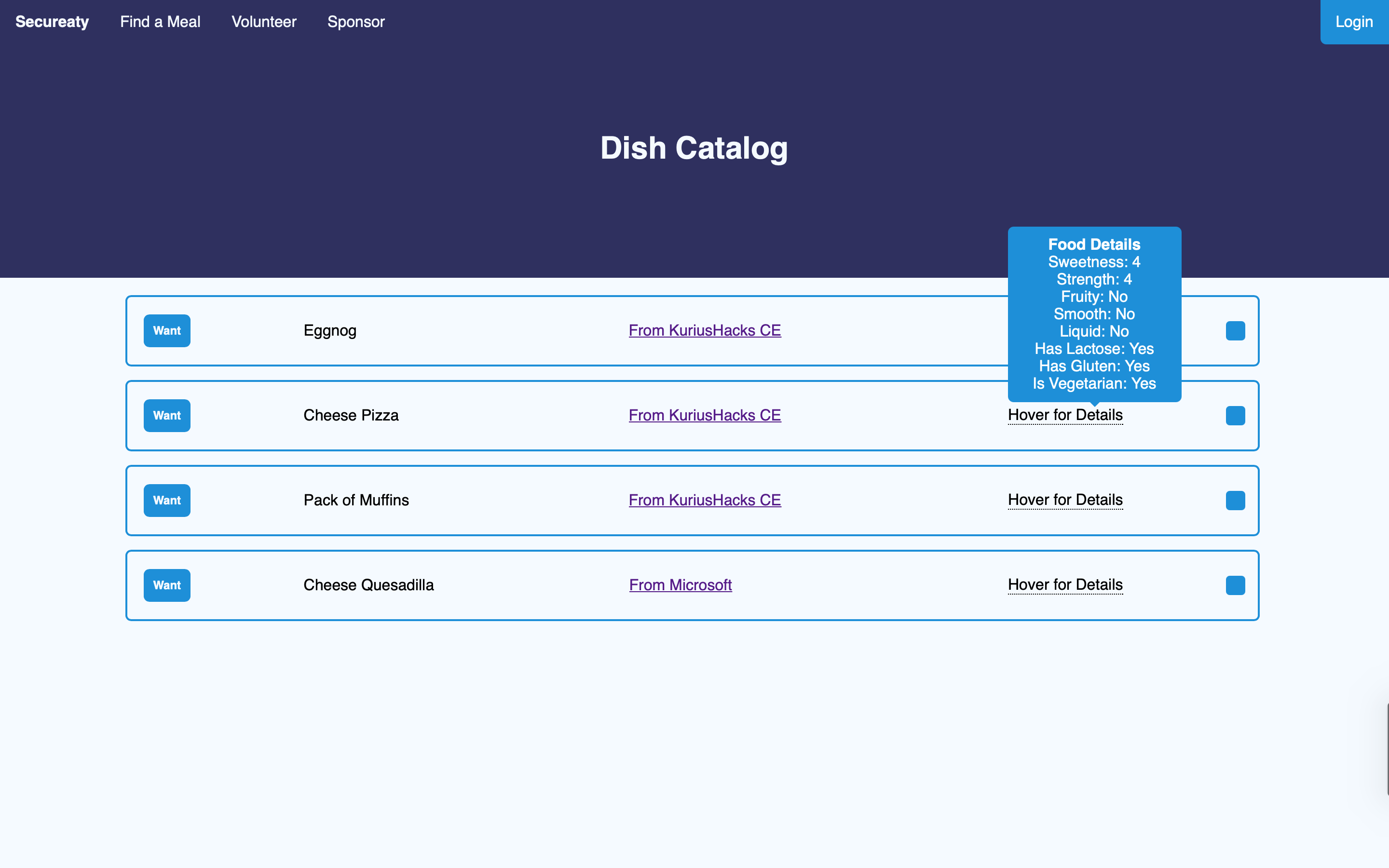Click Muffins' From KuriusHacks CE link
Screen dimensions: 1389x868
pos(704,500)
